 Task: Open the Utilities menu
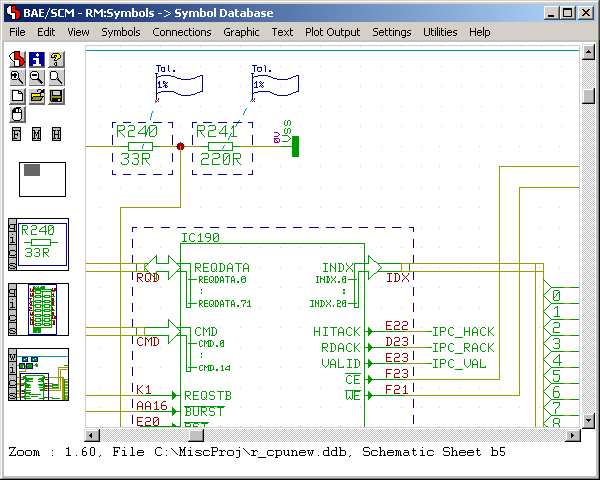click(x=440, y=32)
